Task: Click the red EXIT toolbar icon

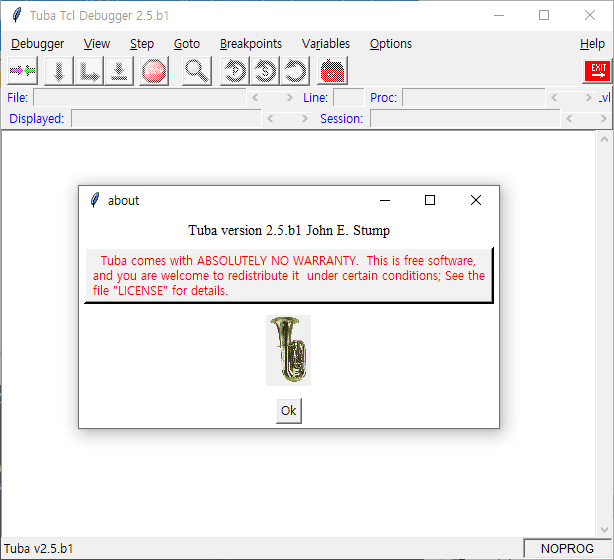Action: (598, 71)
